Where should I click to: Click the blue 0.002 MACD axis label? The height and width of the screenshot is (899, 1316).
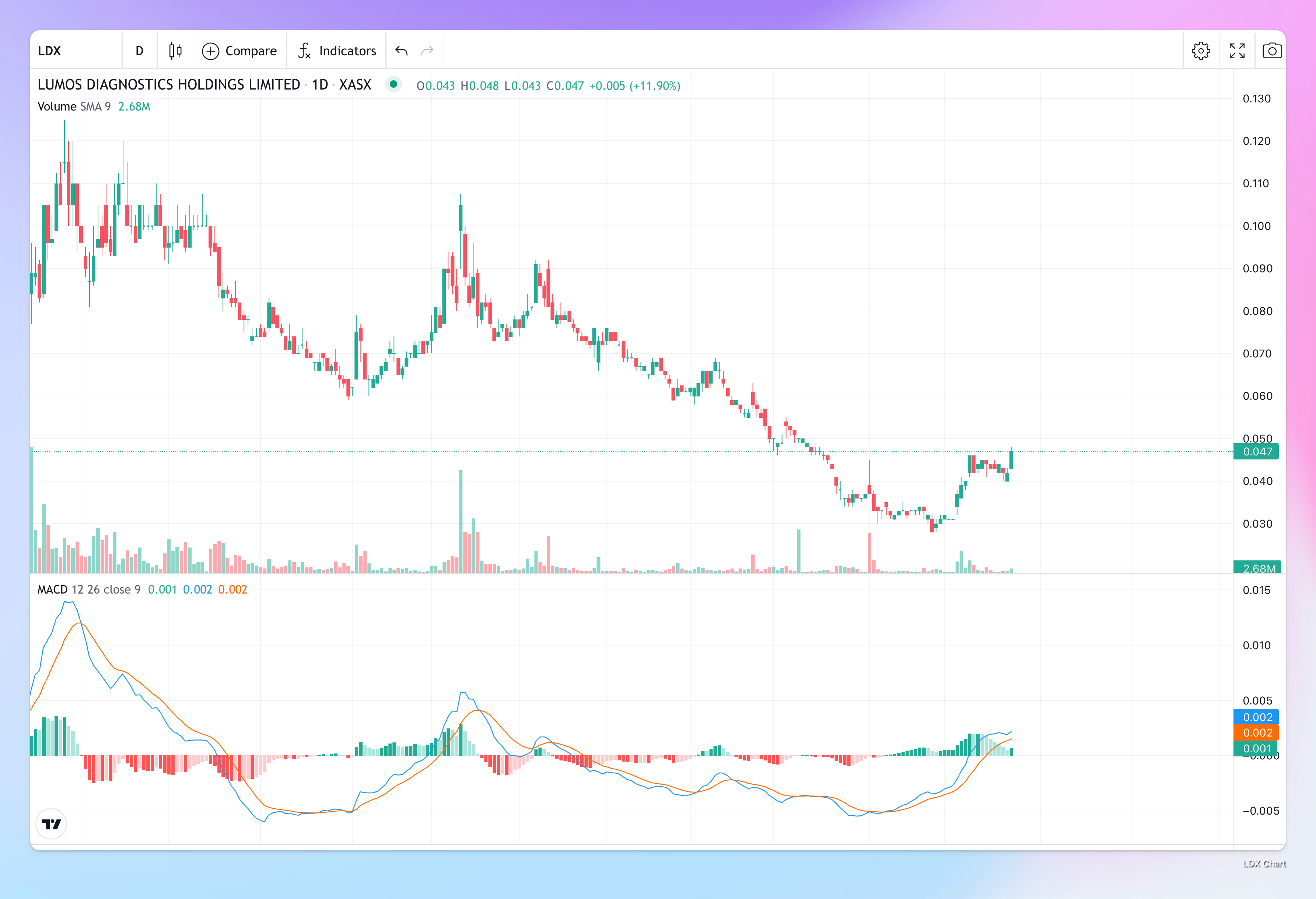point(1257,717)
